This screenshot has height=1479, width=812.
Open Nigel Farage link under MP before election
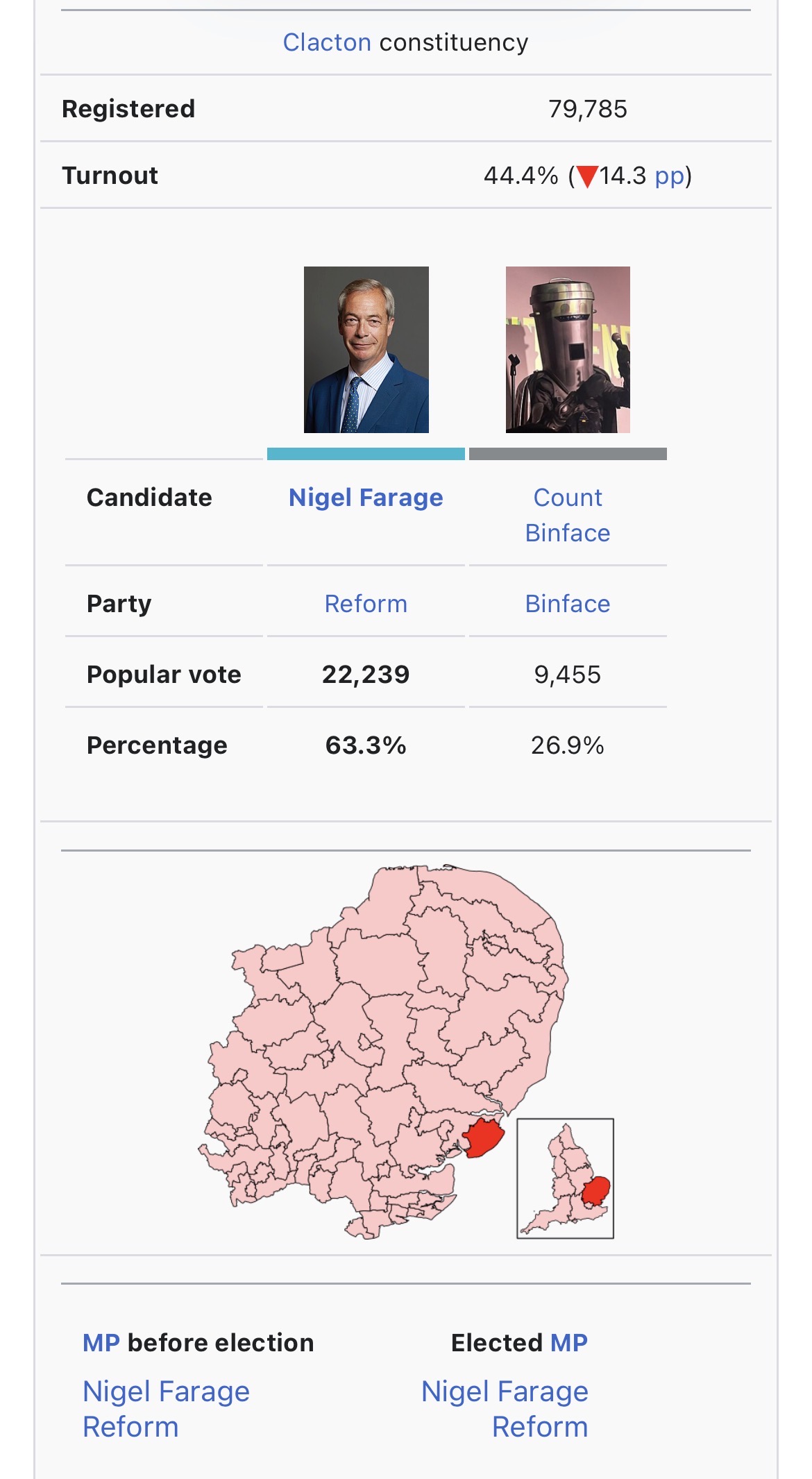(166, 1392)
